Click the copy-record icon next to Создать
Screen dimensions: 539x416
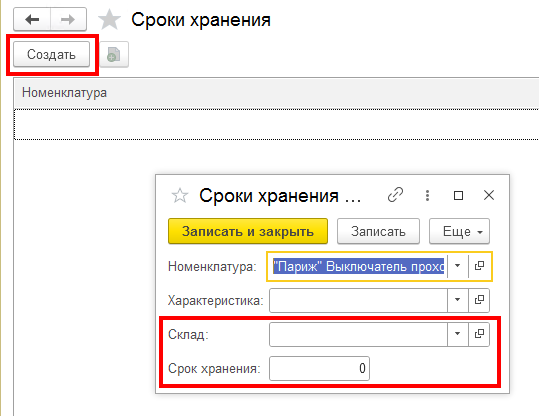coord(114,54)
